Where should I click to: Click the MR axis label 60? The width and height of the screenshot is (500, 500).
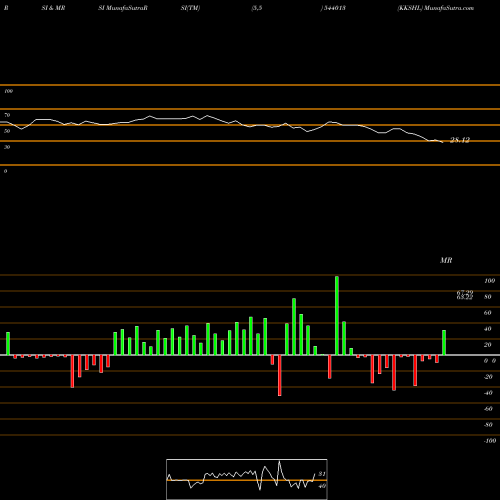tap(487, 313)
